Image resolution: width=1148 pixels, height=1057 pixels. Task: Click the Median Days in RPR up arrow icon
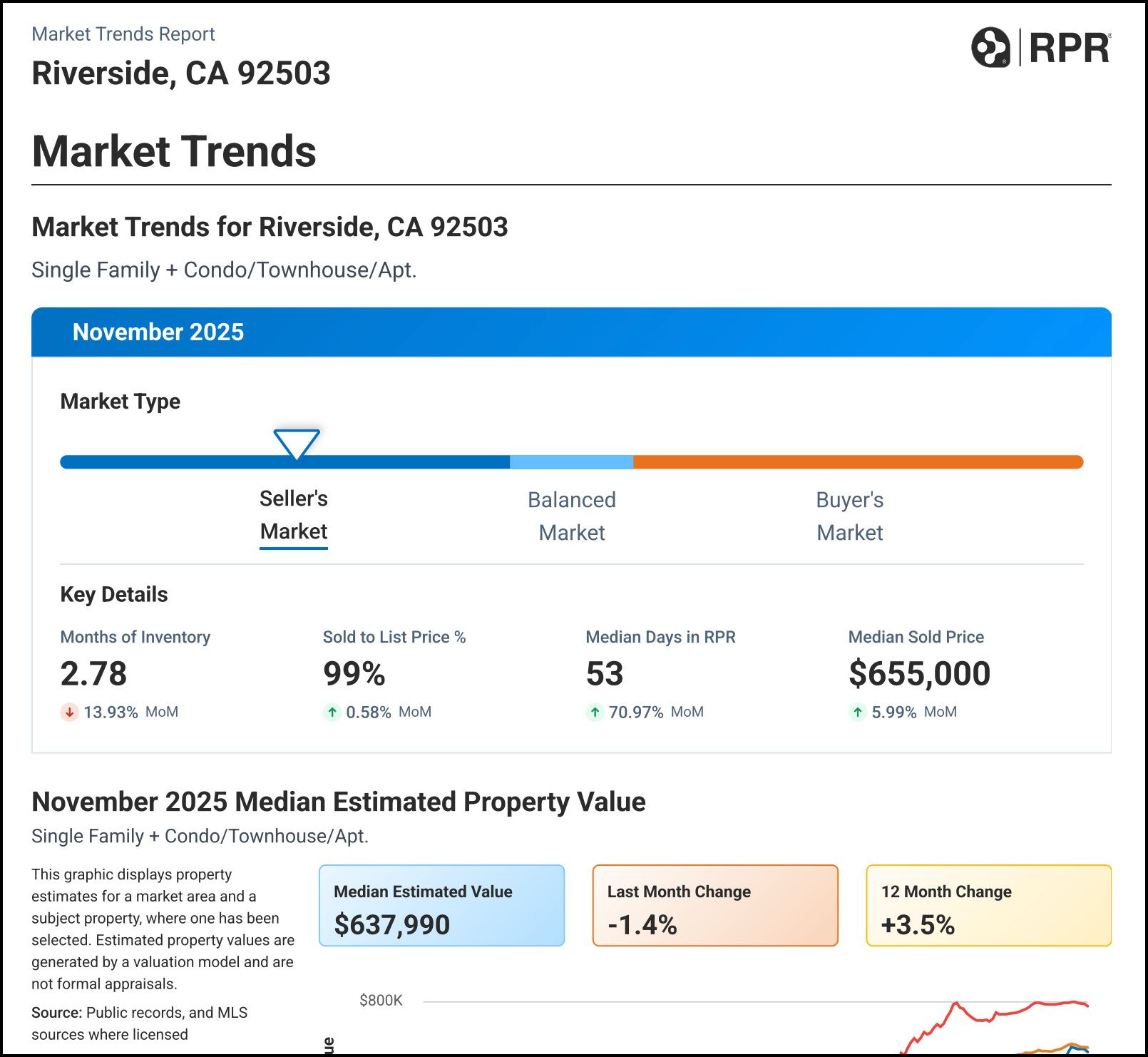[595, 712]
